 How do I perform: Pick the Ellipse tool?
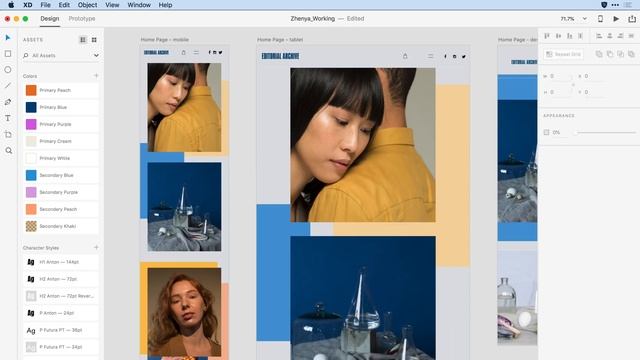(x=8, y=70)
